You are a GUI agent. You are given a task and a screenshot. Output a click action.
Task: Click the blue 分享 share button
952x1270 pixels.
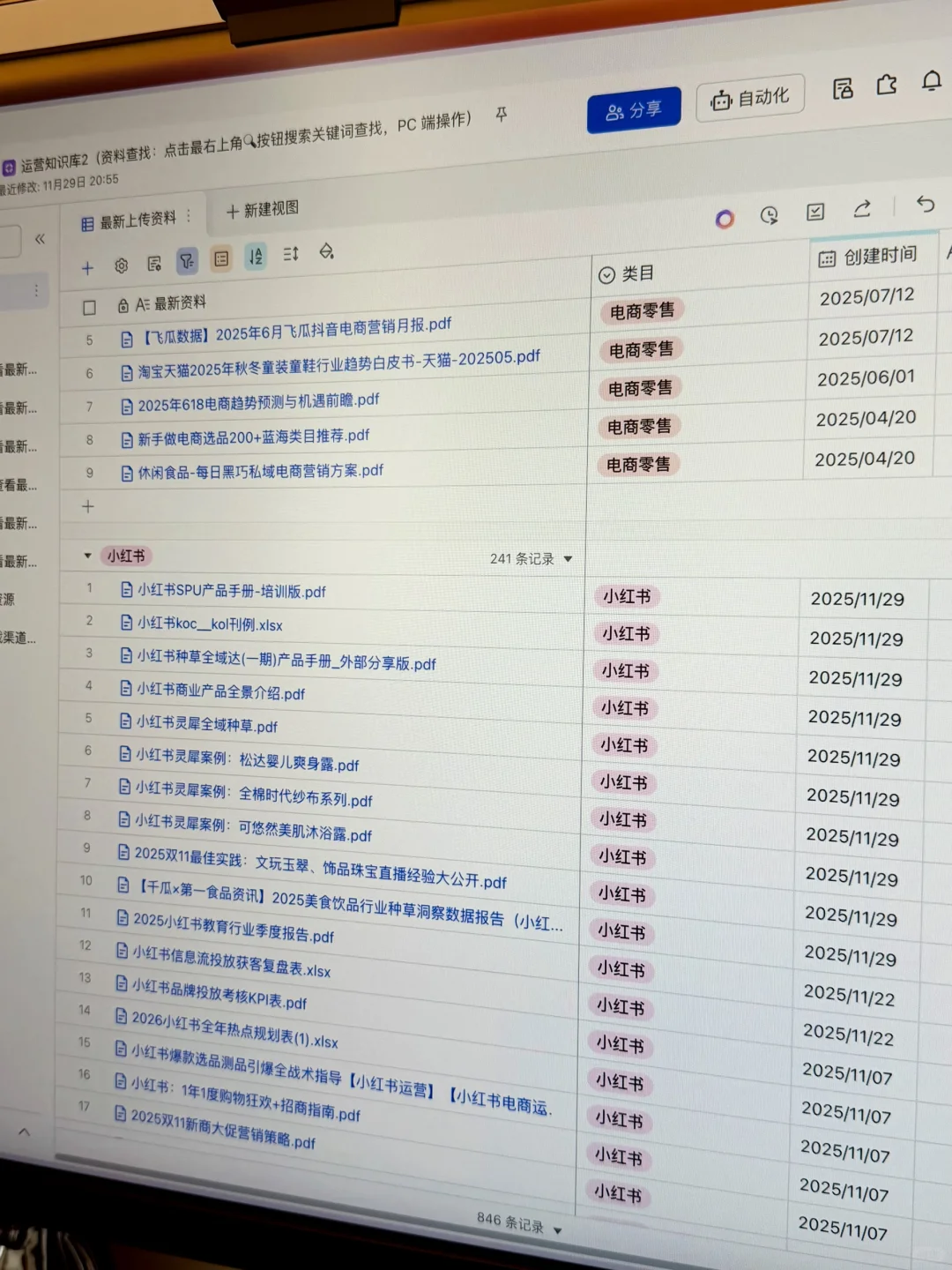click(x=634, y=110)
